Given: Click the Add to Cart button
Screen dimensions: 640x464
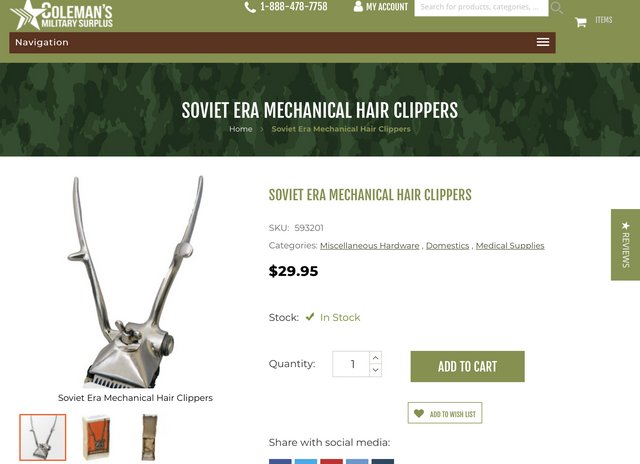Looking at the screenshot, I should [x=467, y=366].
